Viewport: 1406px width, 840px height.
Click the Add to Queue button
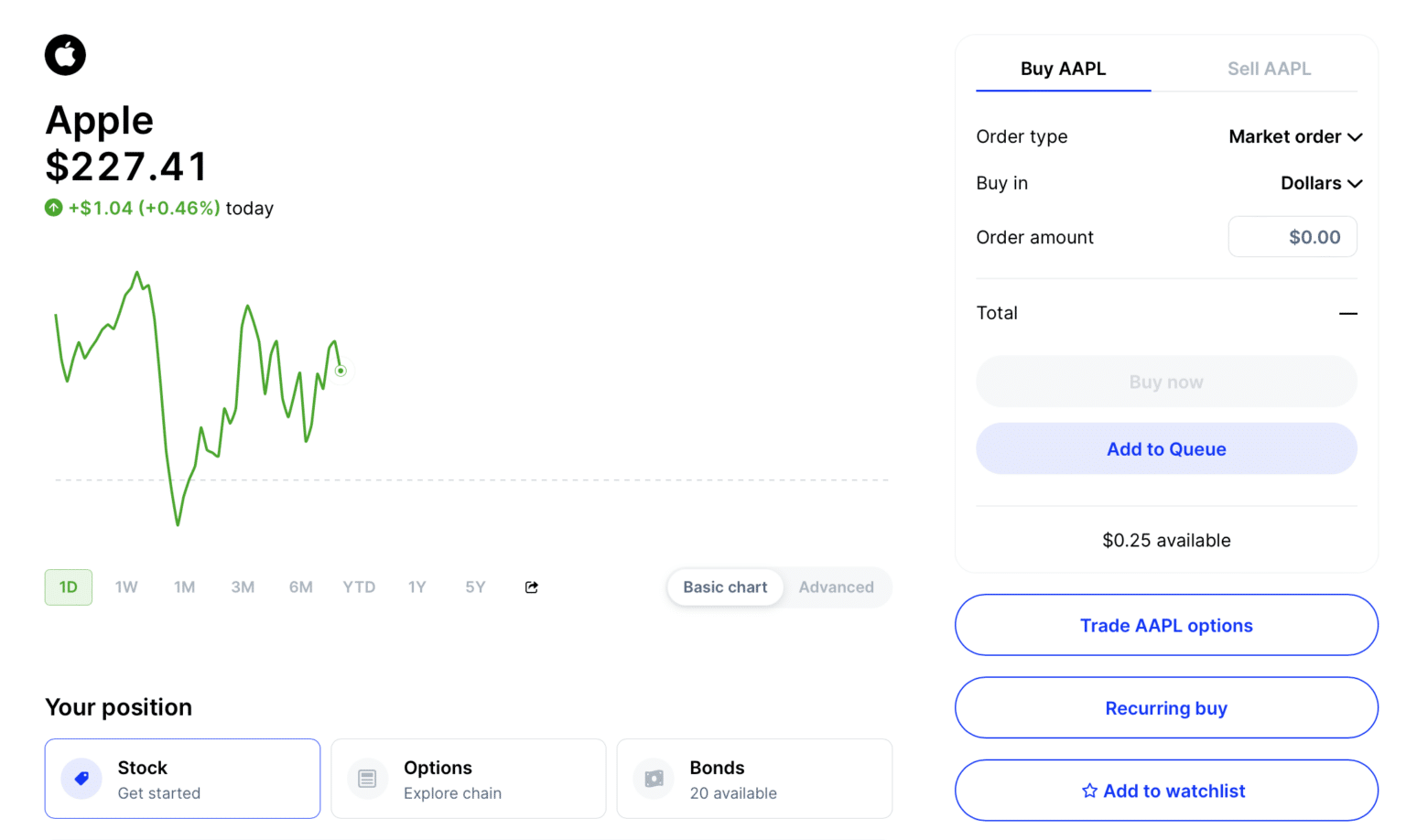[1165, 448]
